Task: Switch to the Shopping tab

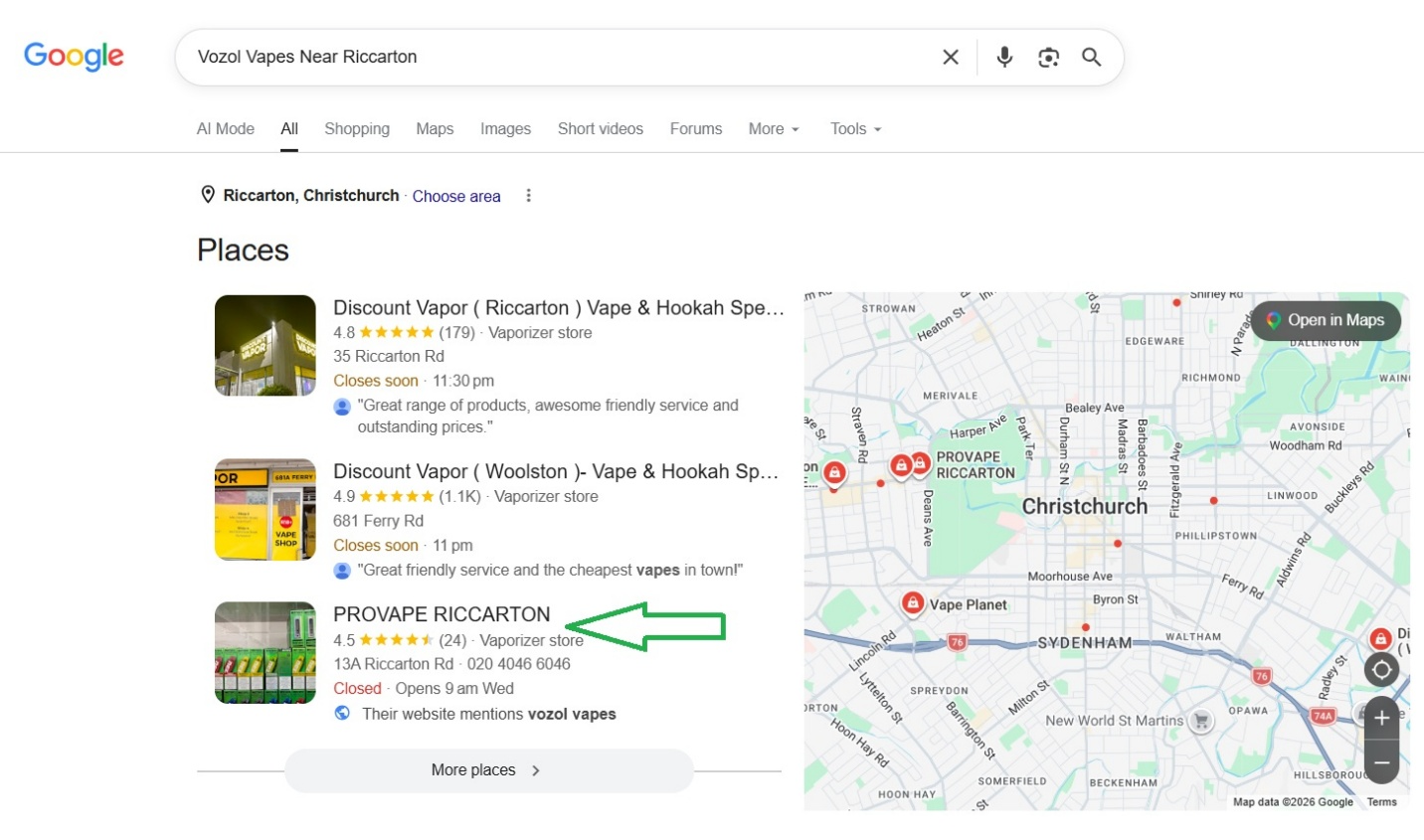Action: click(x=357, y=128)
